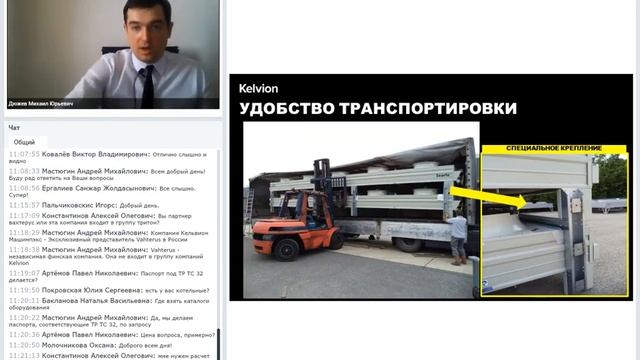Screen dimensions: 640x360
Task: Click Константинов's 11:17:09 question about вахтерус
Action: tap(100, 219)
